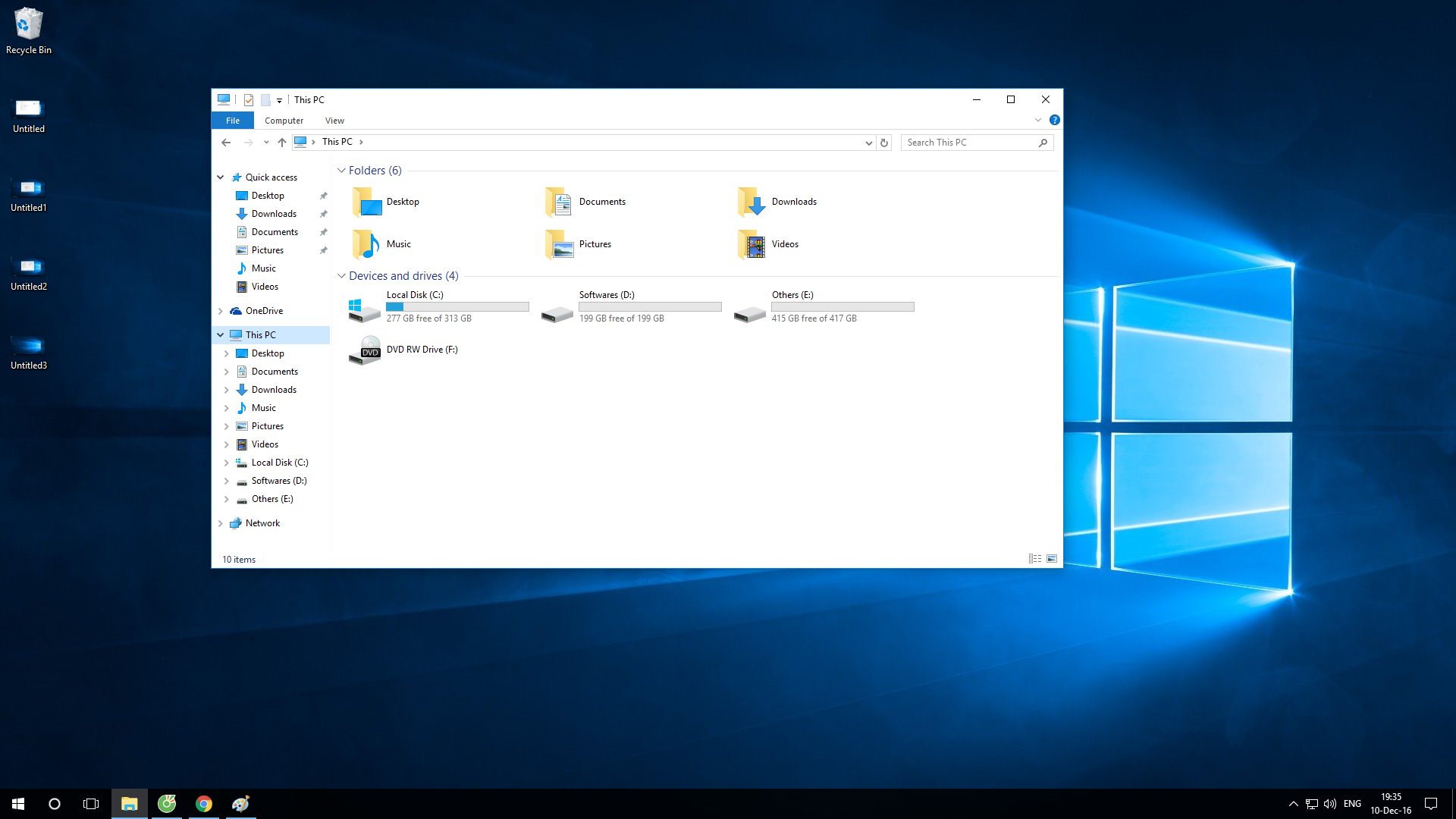Open Local Disk (C:) drive icon
1456x819 pixels.
coord(365,308)
